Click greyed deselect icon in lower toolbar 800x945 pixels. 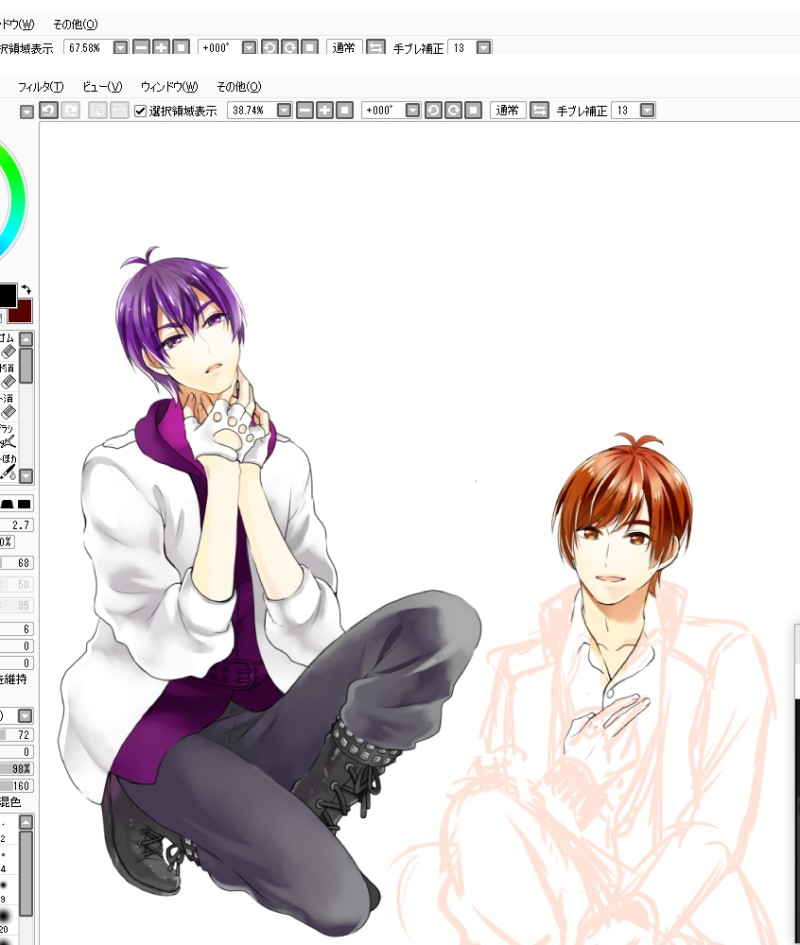(x=97, y=110)
